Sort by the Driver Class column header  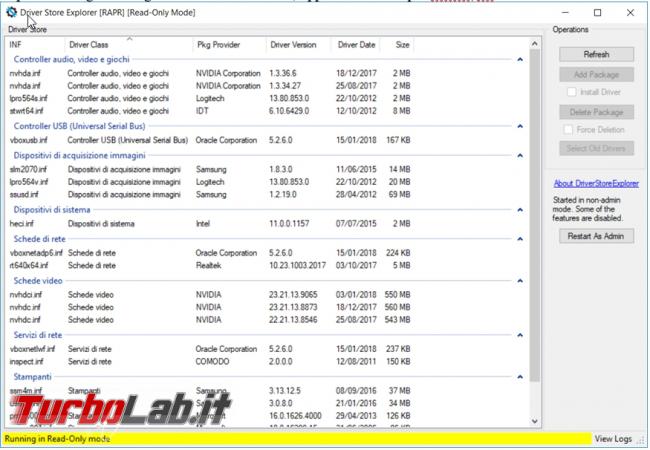click(x=129, y=45)
